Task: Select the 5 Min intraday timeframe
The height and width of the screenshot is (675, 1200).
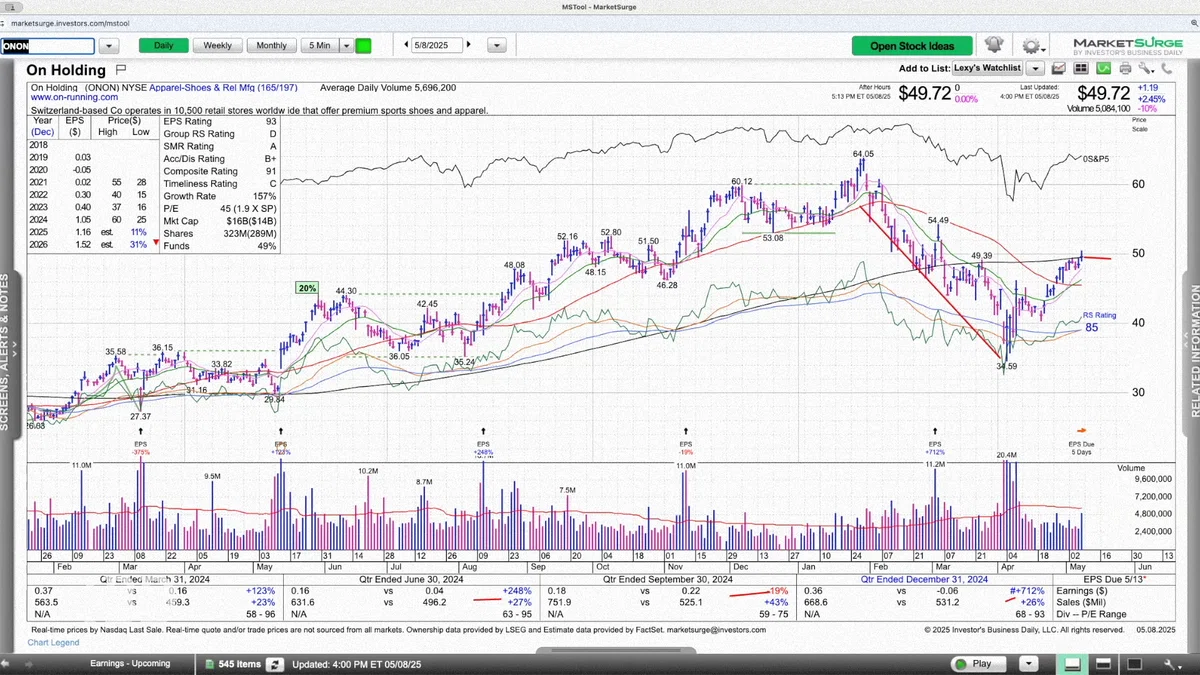Action: [x=320, y=45]
